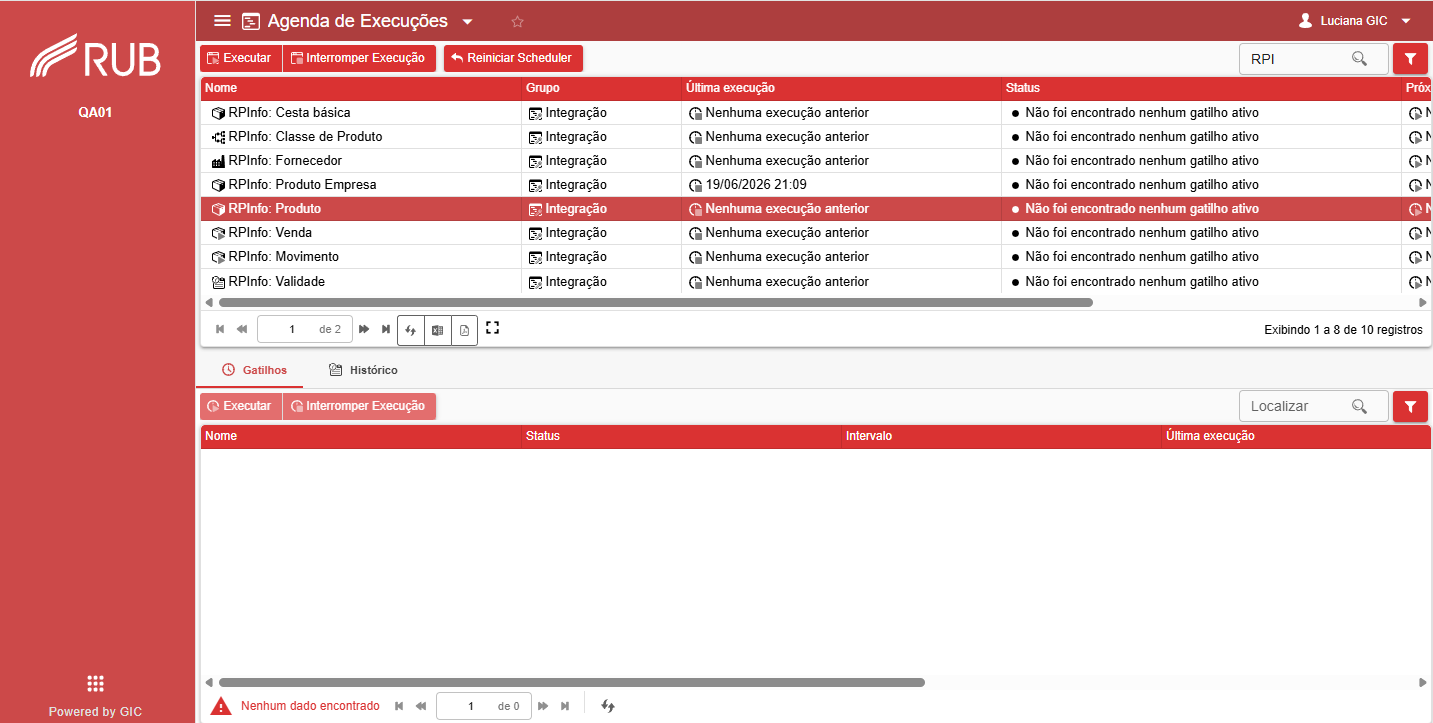Click the magnifier in the Localizar field
The width and height of the screenshot is (1433, 723).
coord(1359,406)
